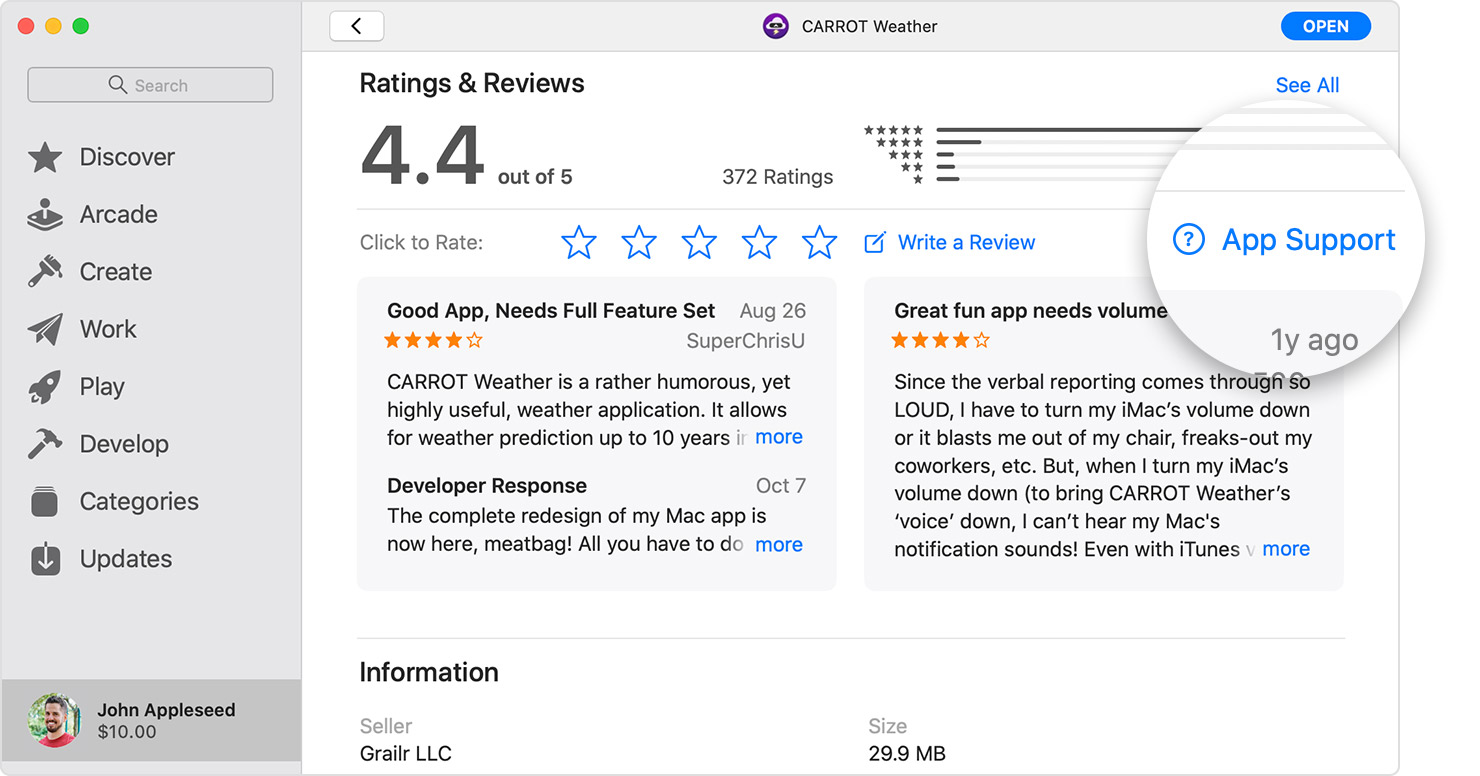The image size is (1480, 776).
Task: Expand Developer Response with more link
Action: pyautogui.click(x=778, y=545)
